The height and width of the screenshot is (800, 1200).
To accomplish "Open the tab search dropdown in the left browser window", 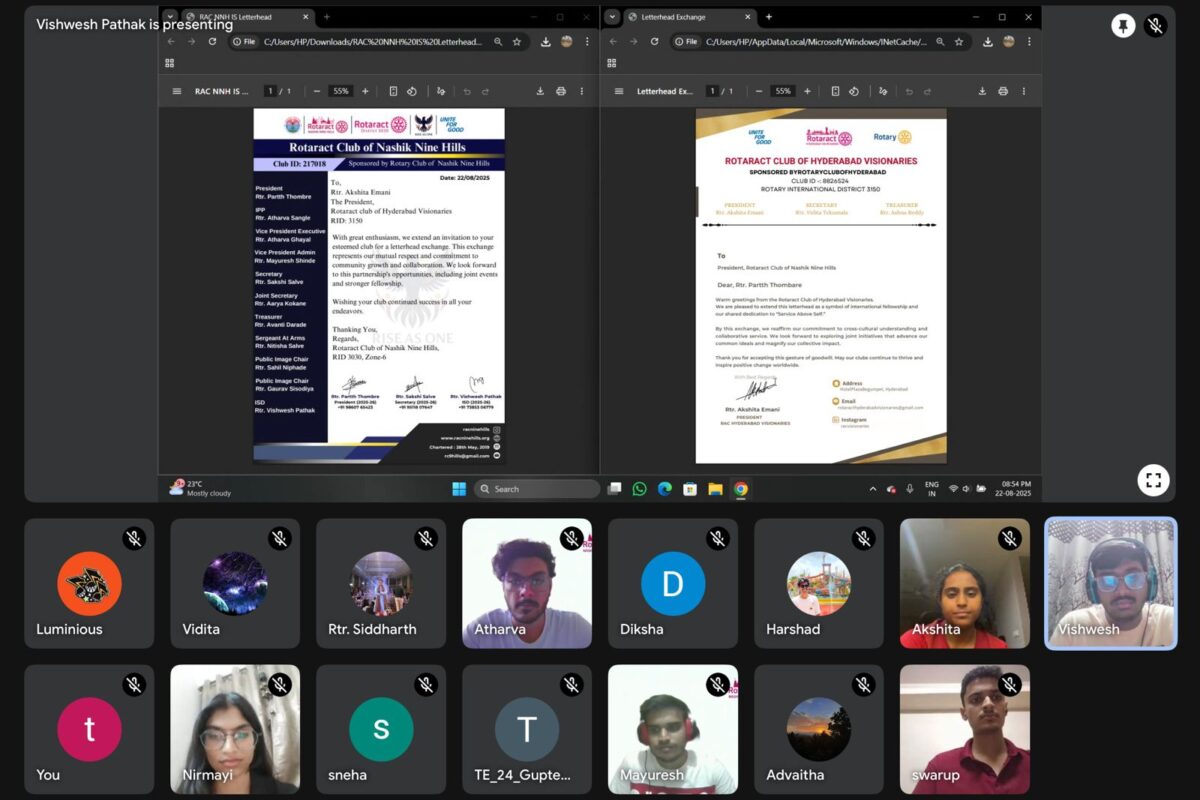I will click(x=169, y=17).
